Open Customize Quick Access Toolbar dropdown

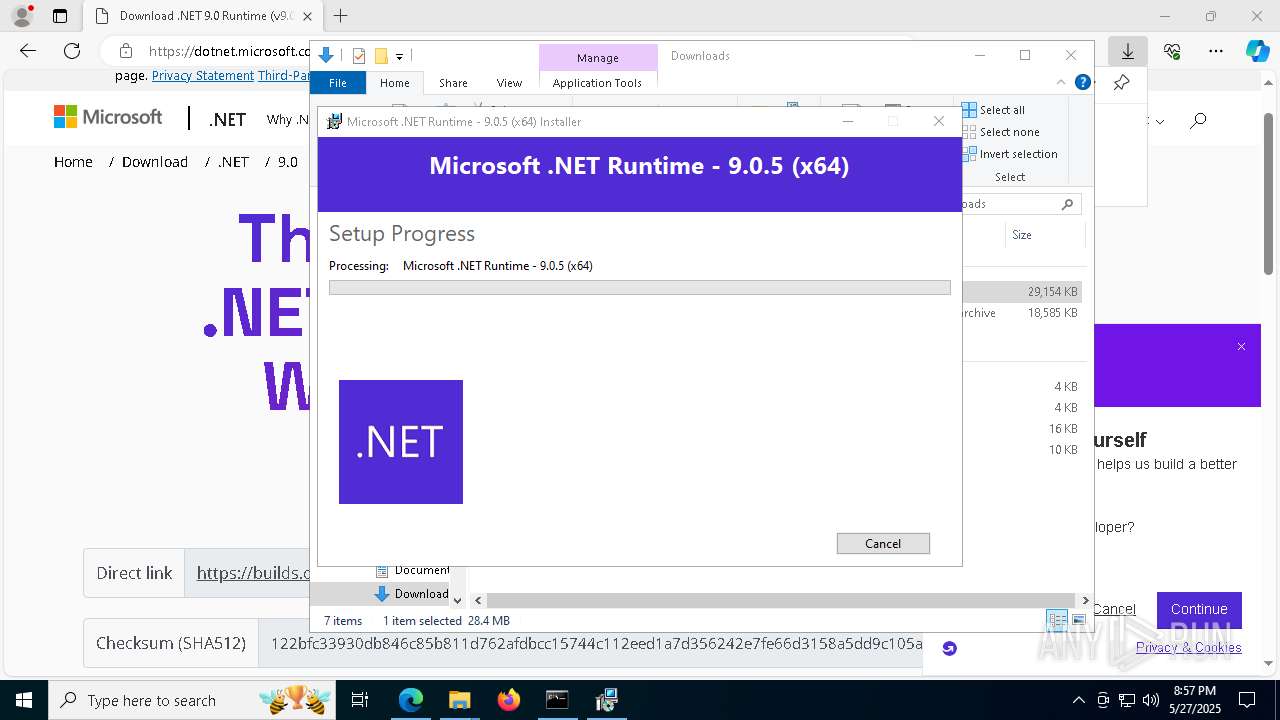[x=399, y=57]
